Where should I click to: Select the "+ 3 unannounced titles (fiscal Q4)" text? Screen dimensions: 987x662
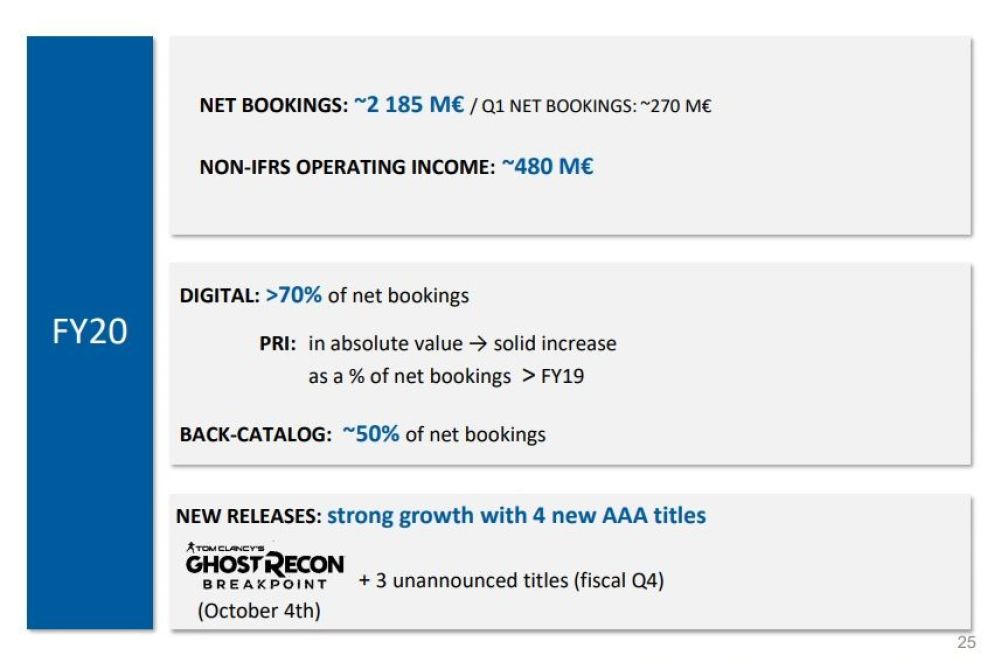pyautogui.click(x=511, y=580)
